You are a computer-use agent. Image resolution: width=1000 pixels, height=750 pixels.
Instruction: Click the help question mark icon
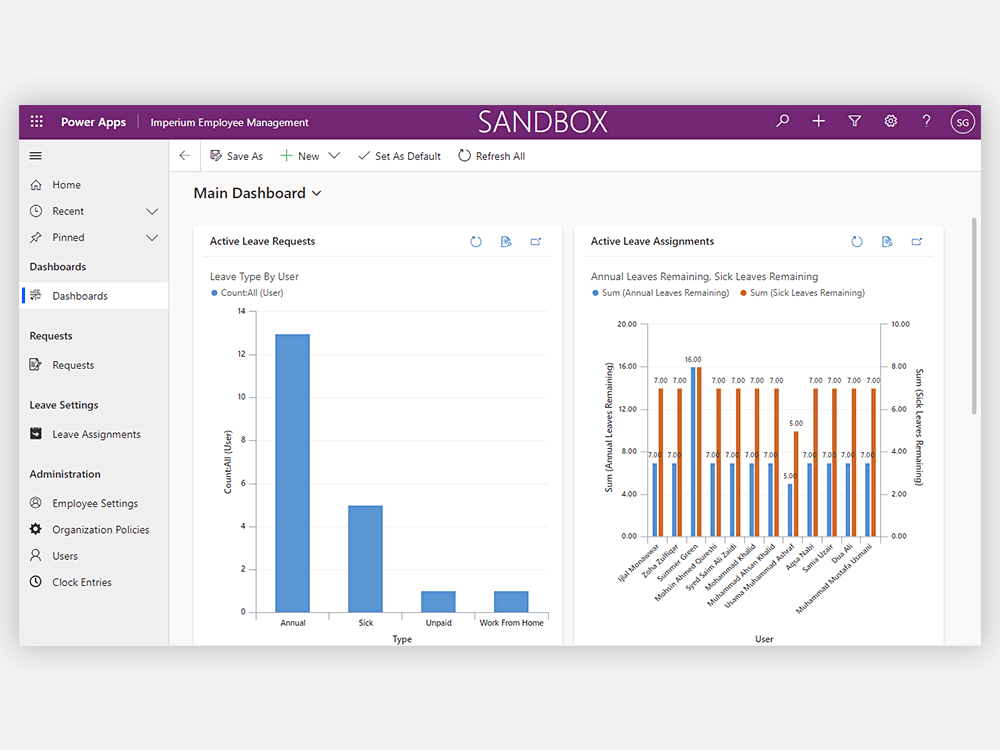926,121
